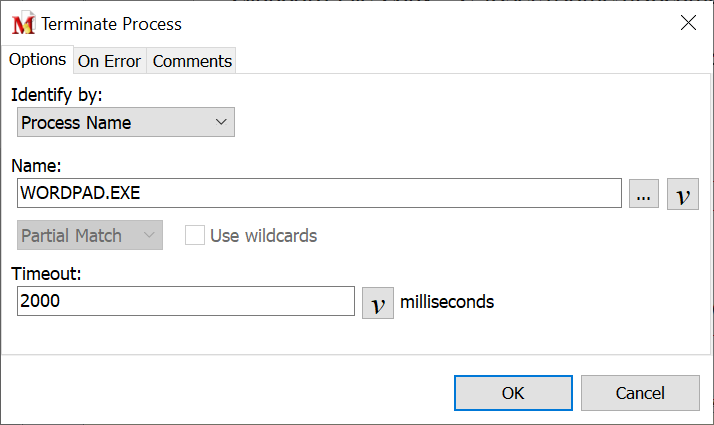Image resolution: width=714 pixels, height=425 pixels.
Task: Close the Terminate Process dialog
Action: click(688, 23)
